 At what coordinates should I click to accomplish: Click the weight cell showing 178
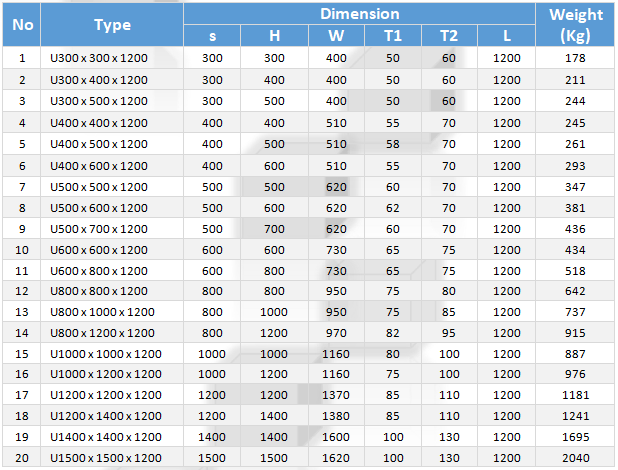point(576,58)
